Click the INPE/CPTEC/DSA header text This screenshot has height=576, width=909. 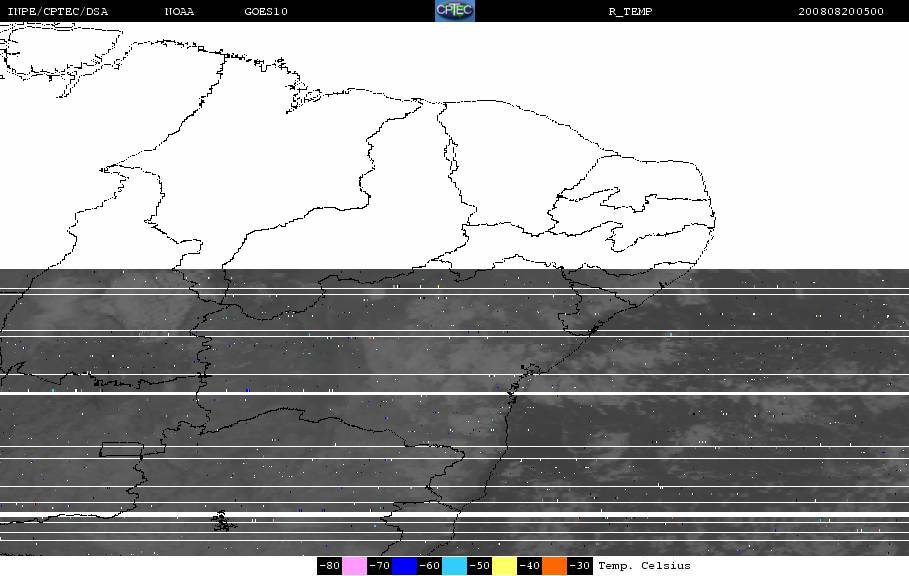(57, 12)
